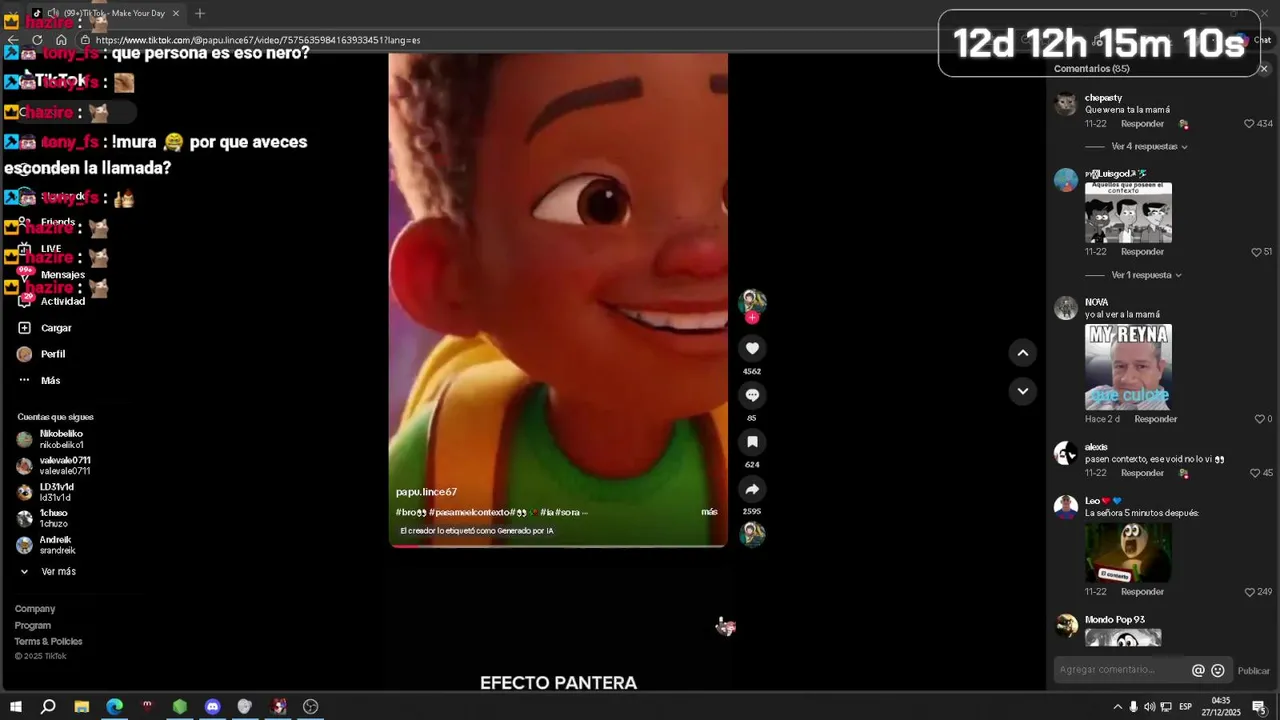1280x720 pixels.
Task: Click the video progress bar at video bottom
Action: [x=558, y=546]
